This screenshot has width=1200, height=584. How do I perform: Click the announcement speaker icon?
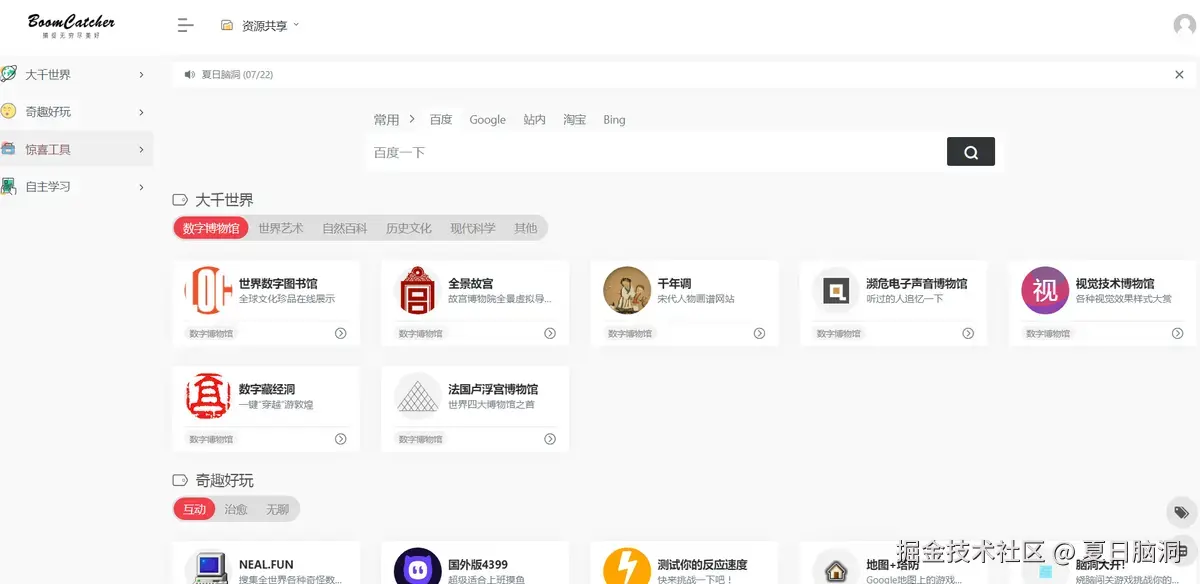tap(190, 74)
